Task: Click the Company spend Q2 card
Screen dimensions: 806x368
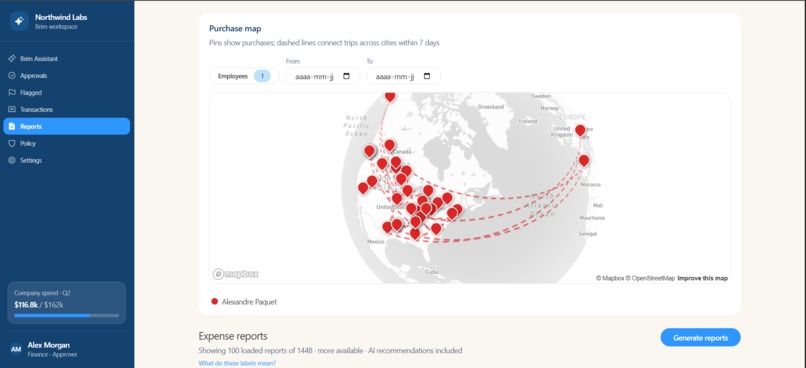Action: (x=66, y=303)
